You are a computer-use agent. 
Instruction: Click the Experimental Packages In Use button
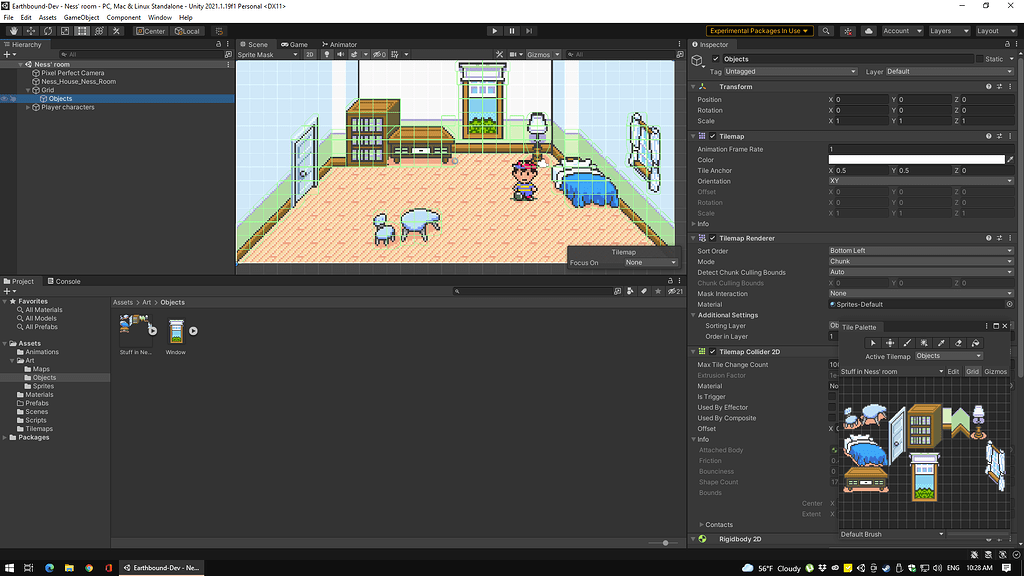coord(758,31)
